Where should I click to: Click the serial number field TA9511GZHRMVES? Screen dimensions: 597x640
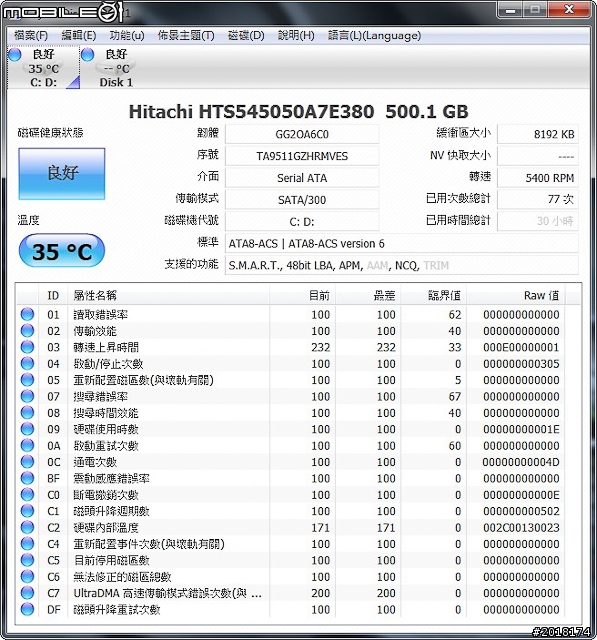tap(302, 156)
